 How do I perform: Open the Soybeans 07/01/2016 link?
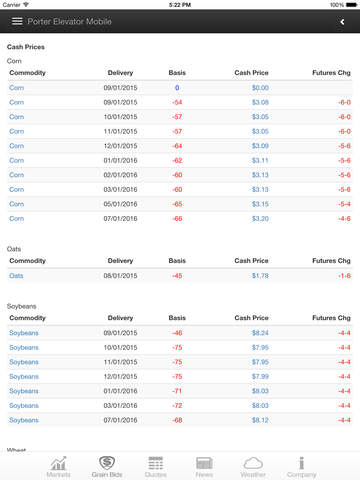(x=24, y=420)
